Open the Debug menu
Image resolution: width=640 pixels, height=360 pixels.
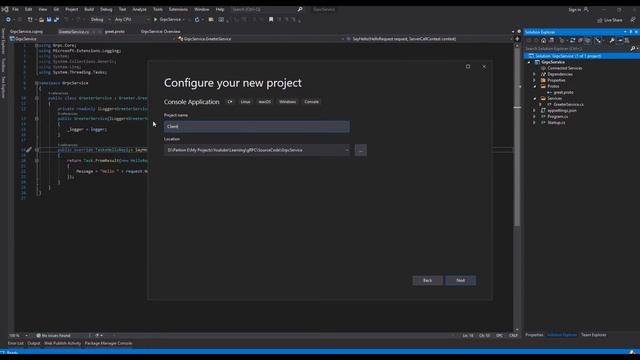106,9
